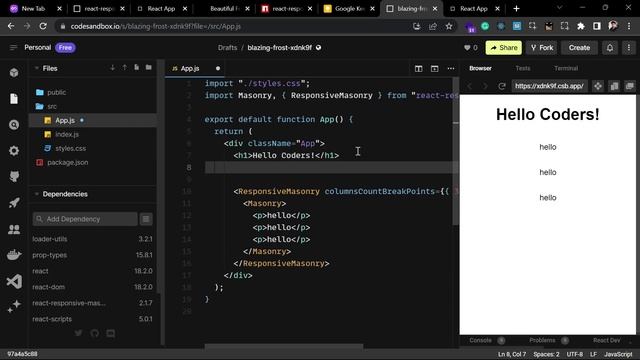
Task: Open the React Dev tools panel
Action: (607, 340)
